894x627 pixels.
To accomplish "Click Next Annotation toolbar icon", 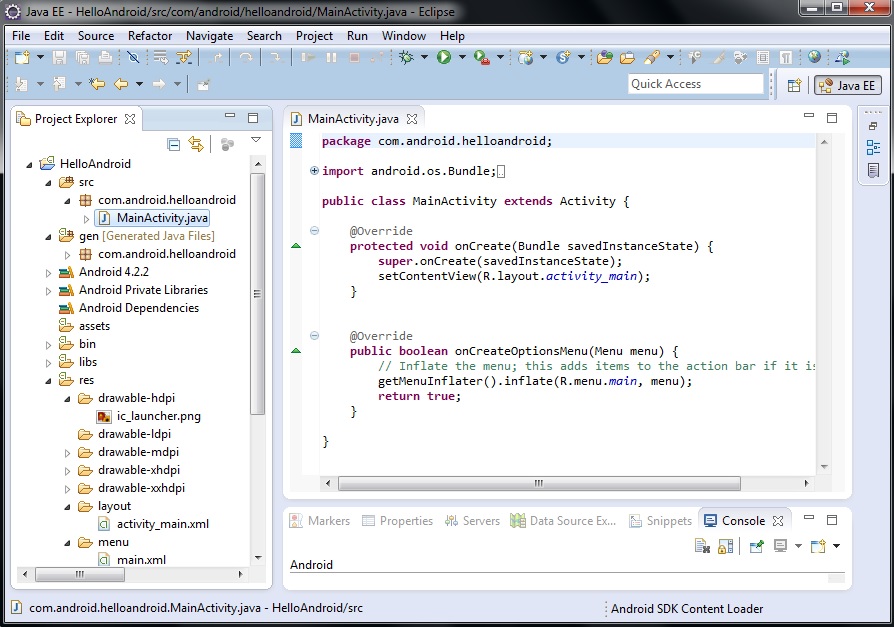I will [21, 84].
